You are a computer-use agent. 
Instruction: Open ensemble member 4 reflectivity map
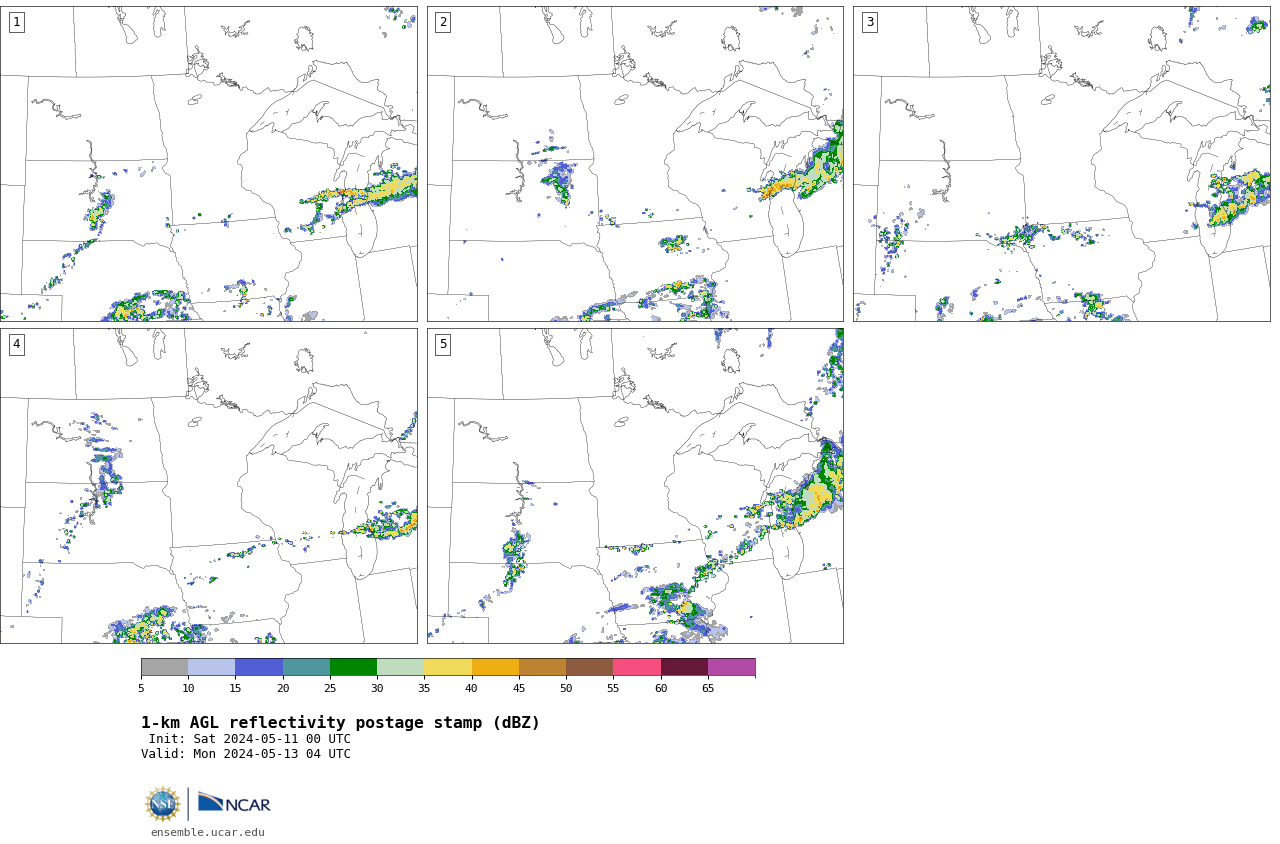tap(208, 486)
